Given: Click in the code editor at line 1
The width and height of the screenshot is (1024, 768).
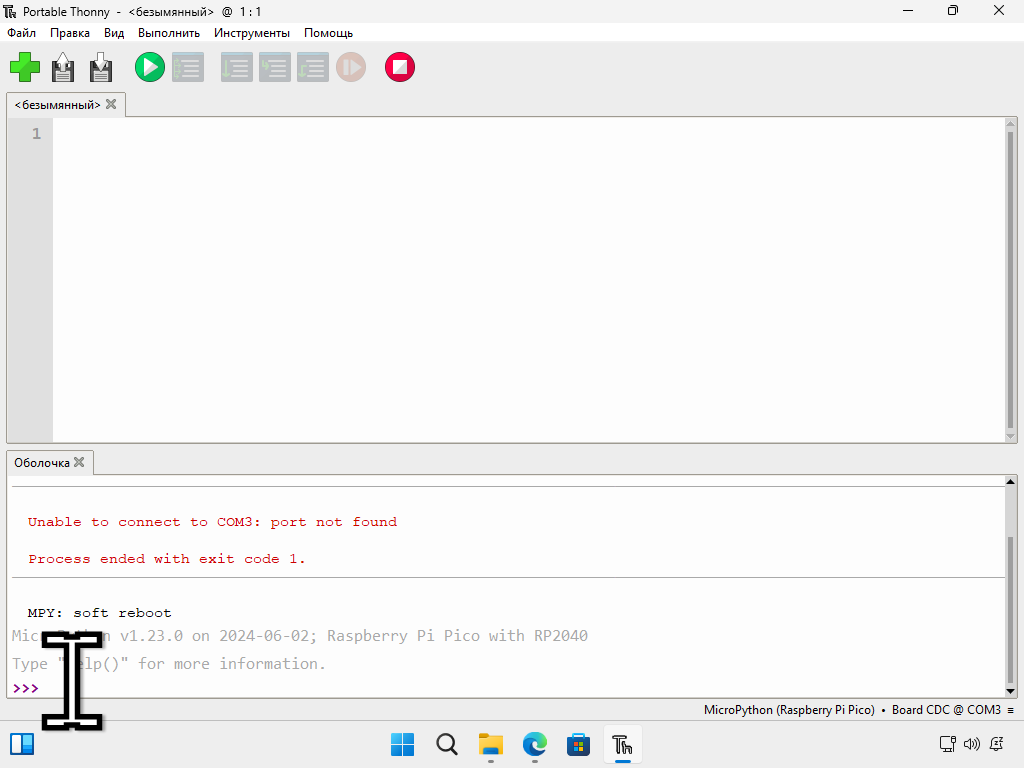Looking at the screenshot, I should click(528, 134).
